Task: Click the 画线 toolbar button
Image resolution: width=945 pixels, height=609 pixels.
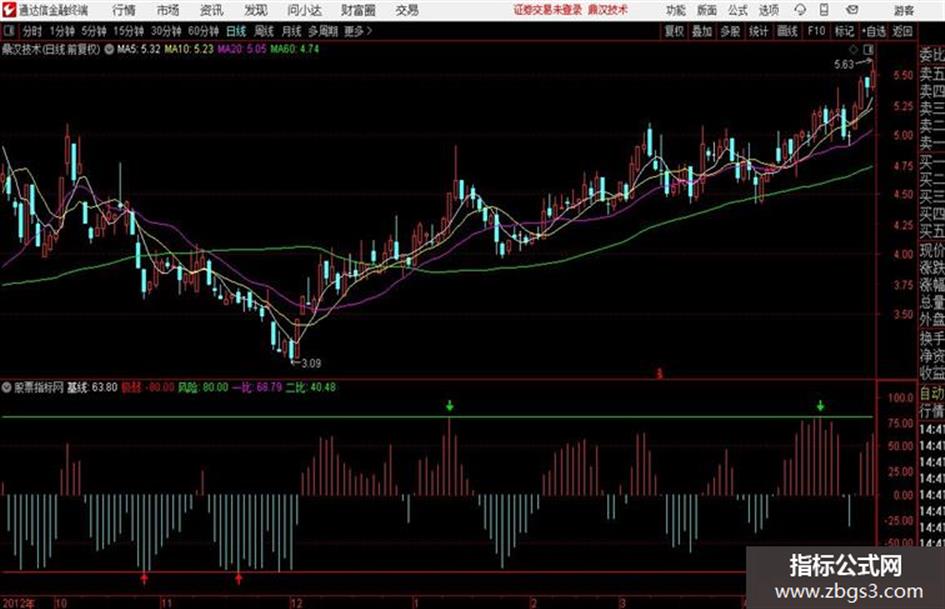Action: (x=787, y=31)
